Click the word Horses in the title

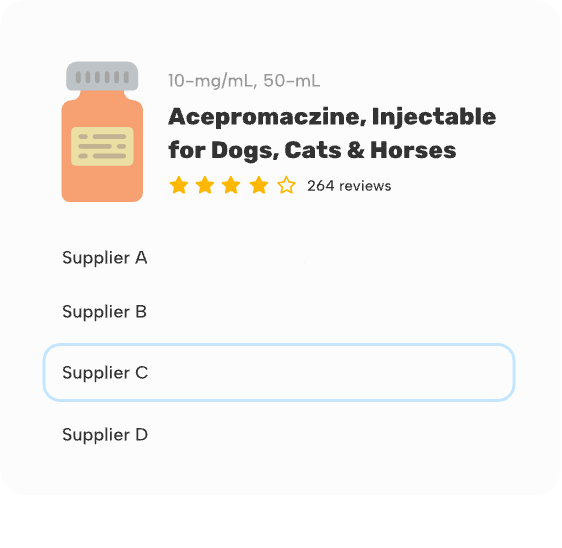tap(413, 150)
